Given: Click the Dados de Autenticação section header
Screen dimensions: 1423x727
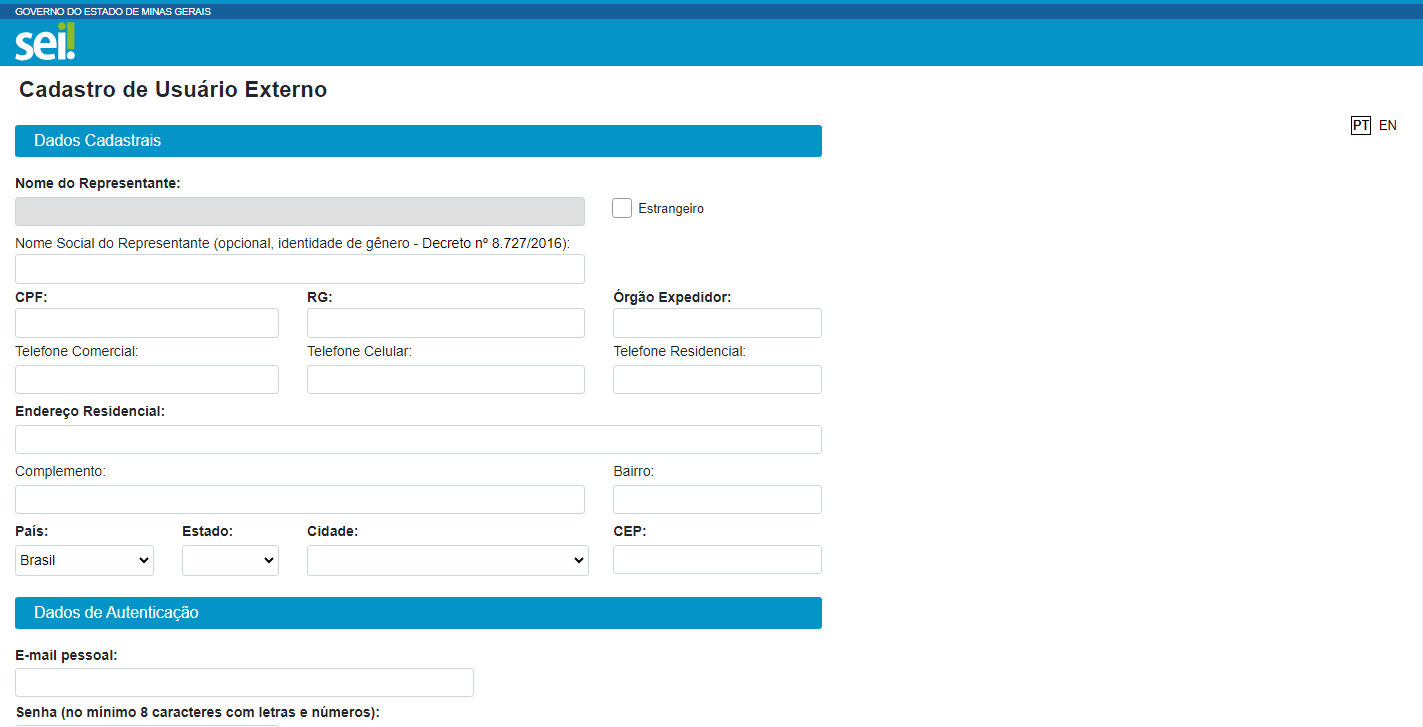Looking at the screenshot, I should pyautogui.click(x=418, y=612).
